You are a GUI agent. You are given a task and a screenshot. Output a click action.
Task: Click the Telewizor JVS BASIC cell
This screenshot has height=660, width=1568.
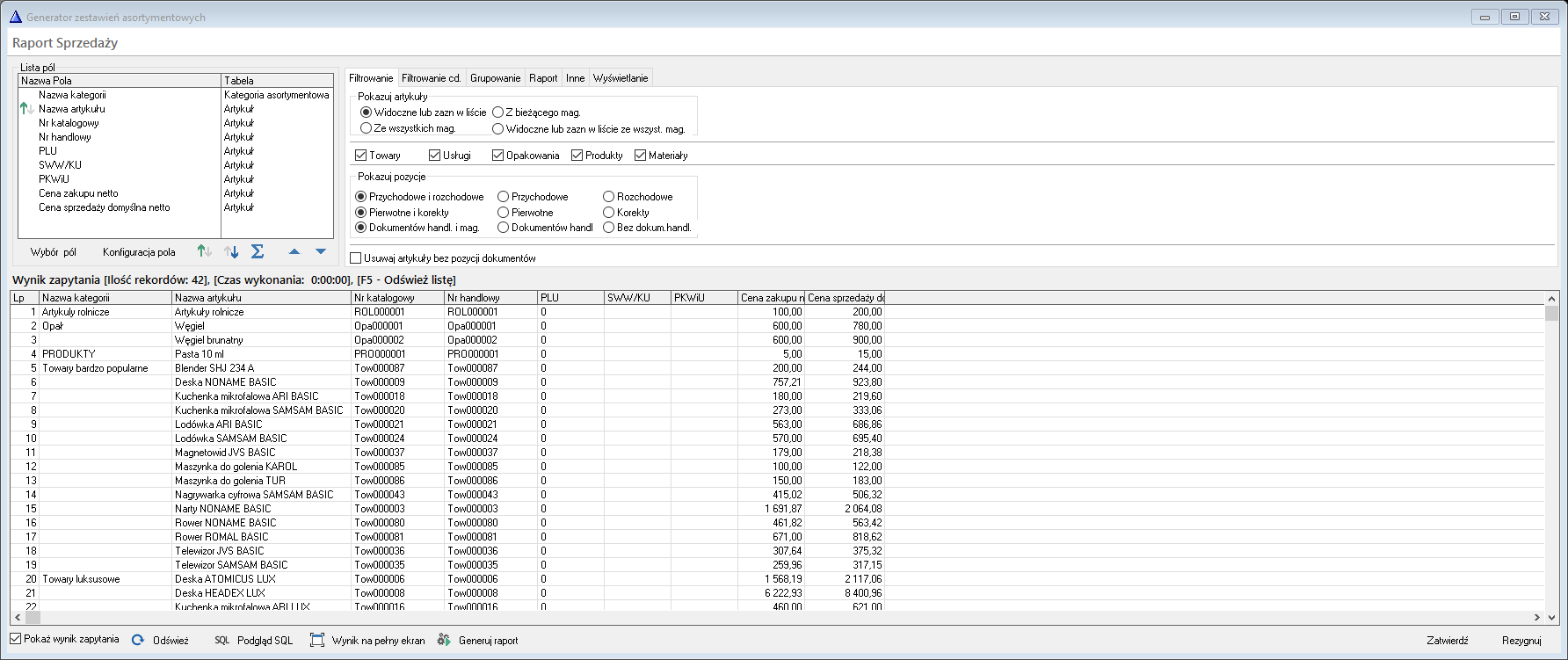261,551
